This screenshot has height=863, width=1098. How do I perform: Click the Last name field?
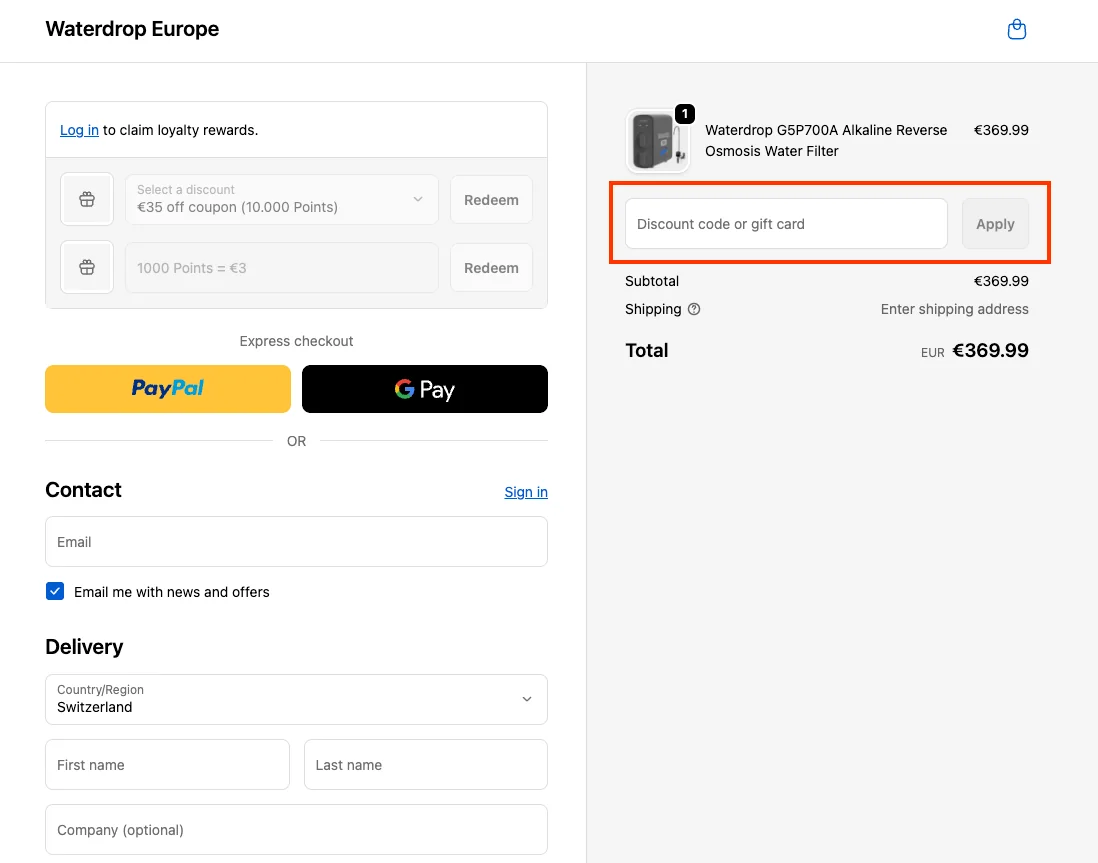[x=426, y=764]
